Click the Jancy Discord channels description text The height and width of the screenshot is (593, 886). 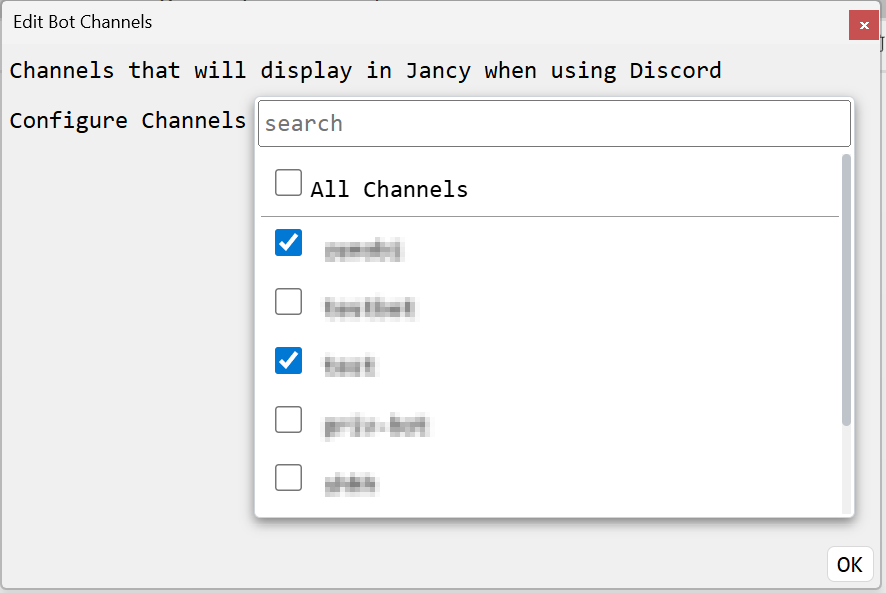click(x=366, y=71)
